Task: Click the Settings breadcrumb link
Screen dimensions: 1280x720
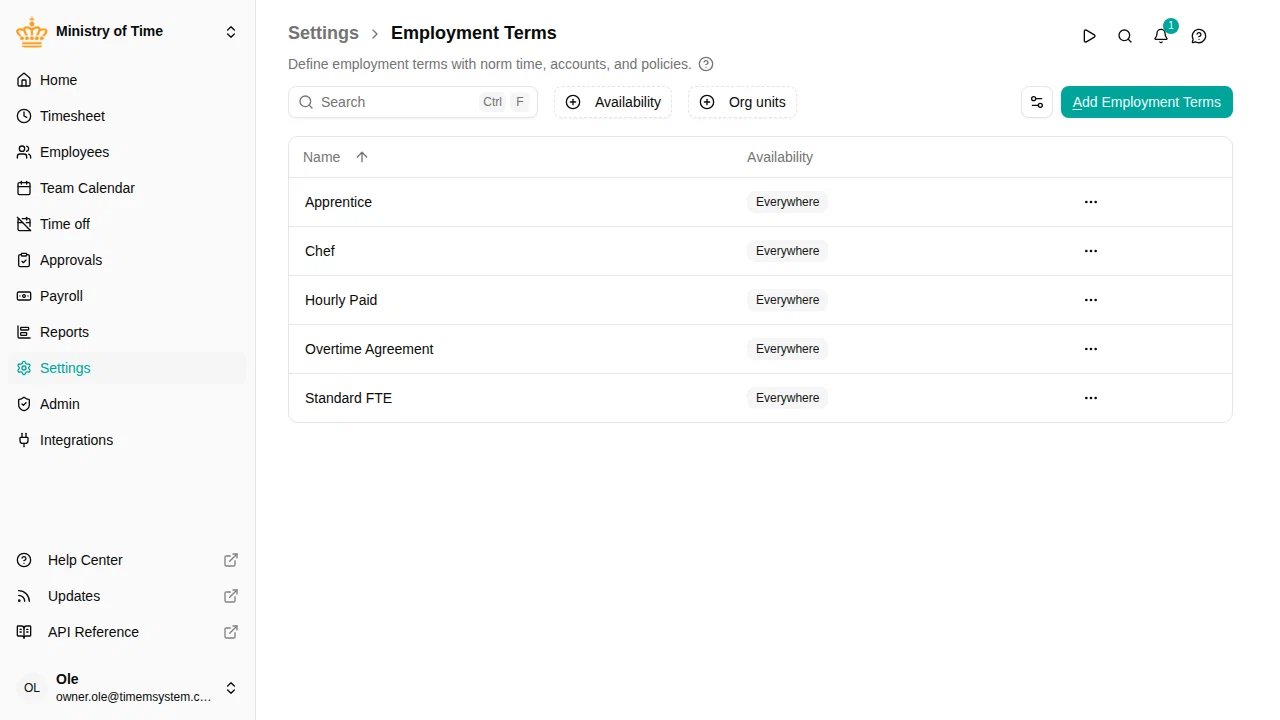Action: point(323,33)
